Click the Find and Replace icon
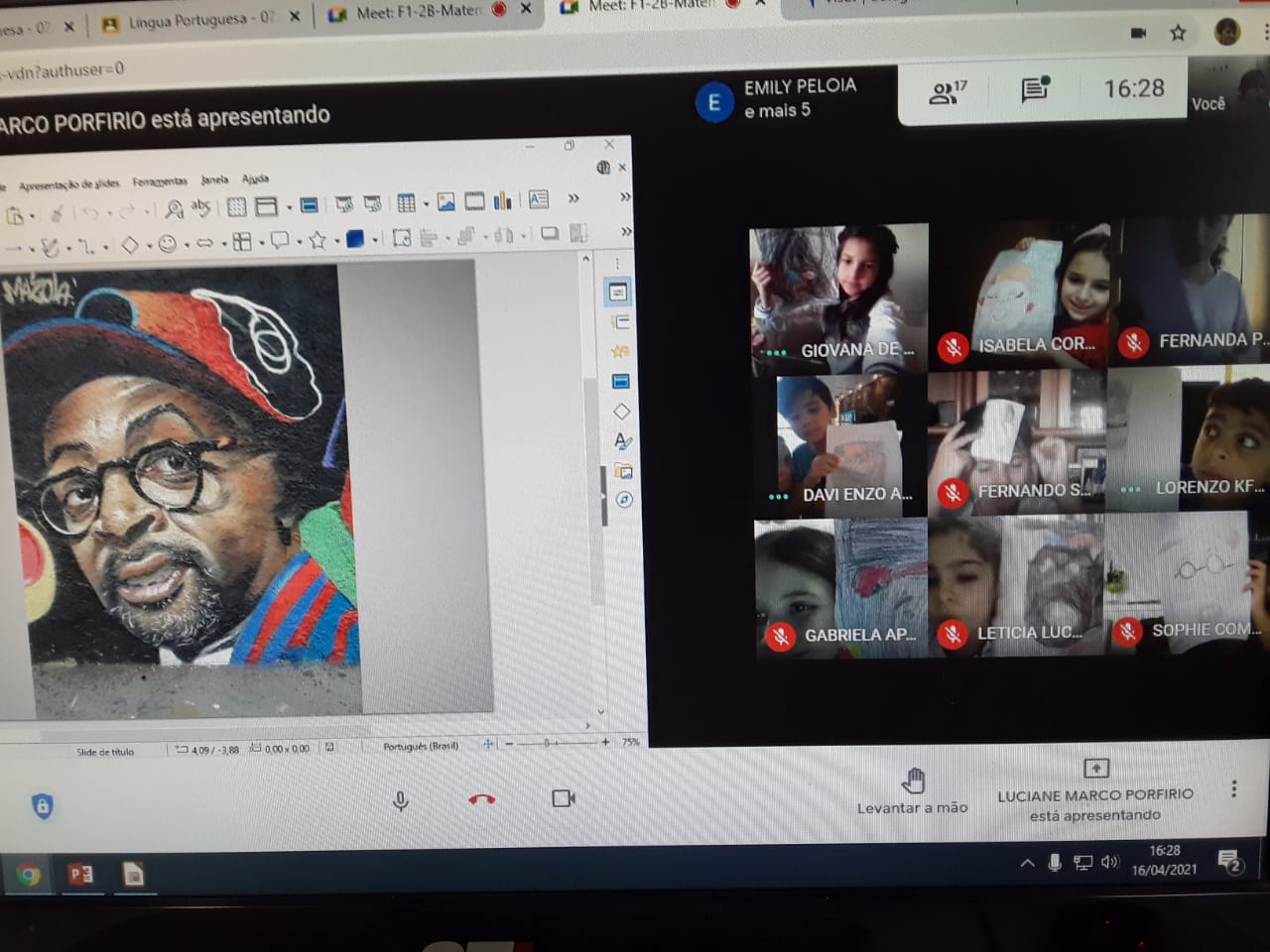The image size is (1270, 952). point(174,209)
